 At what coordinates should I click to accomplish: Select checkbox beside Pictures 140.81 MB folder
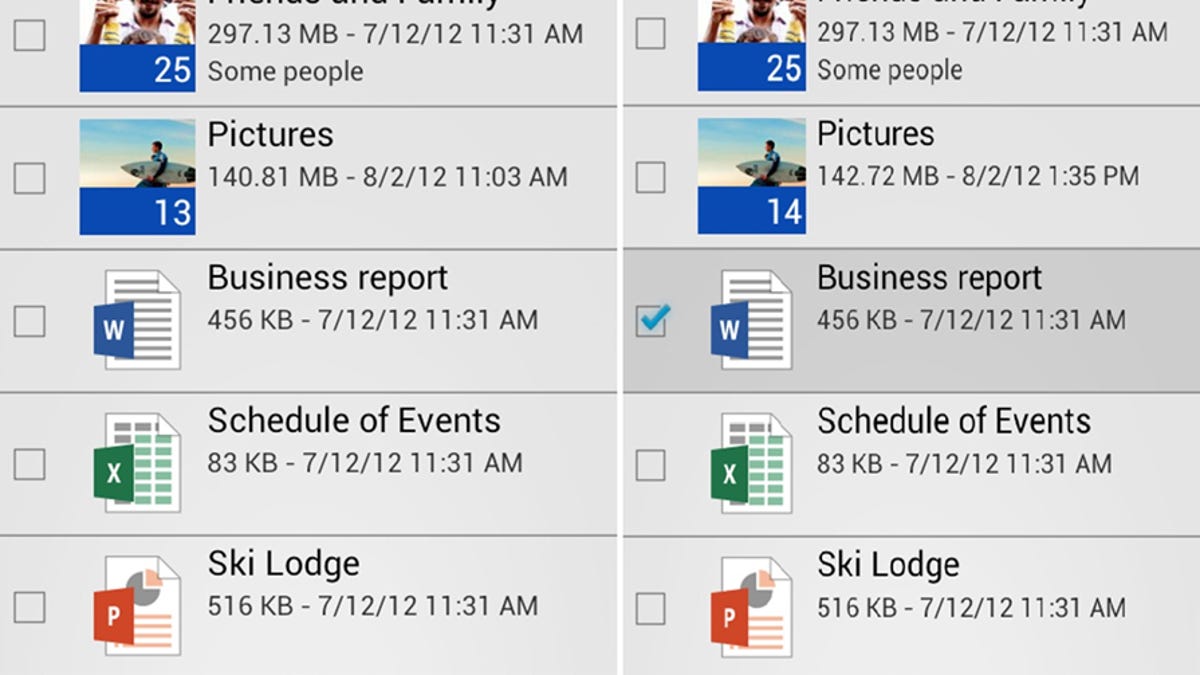click(x=29, y=178)
